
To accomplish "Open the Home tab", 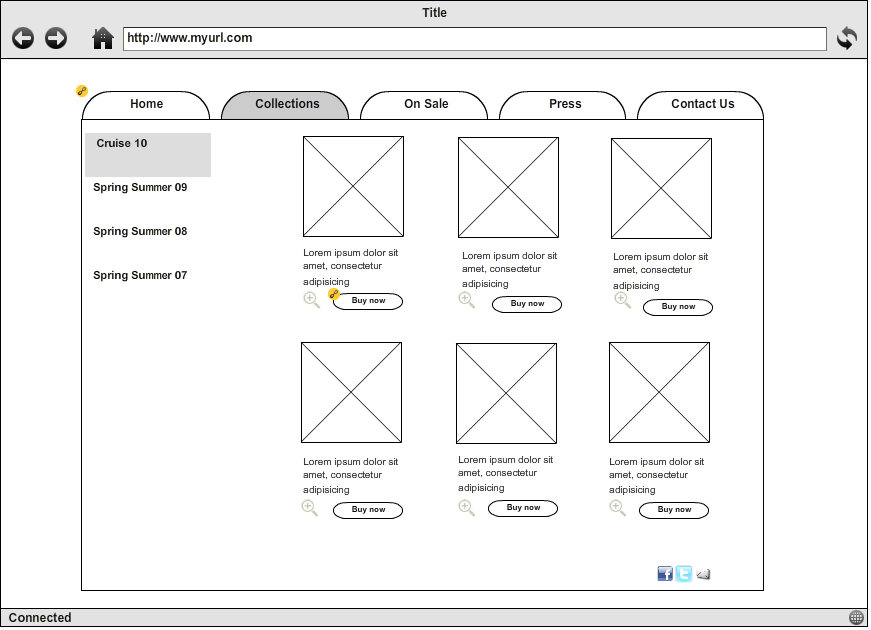I will coord(146,105).
